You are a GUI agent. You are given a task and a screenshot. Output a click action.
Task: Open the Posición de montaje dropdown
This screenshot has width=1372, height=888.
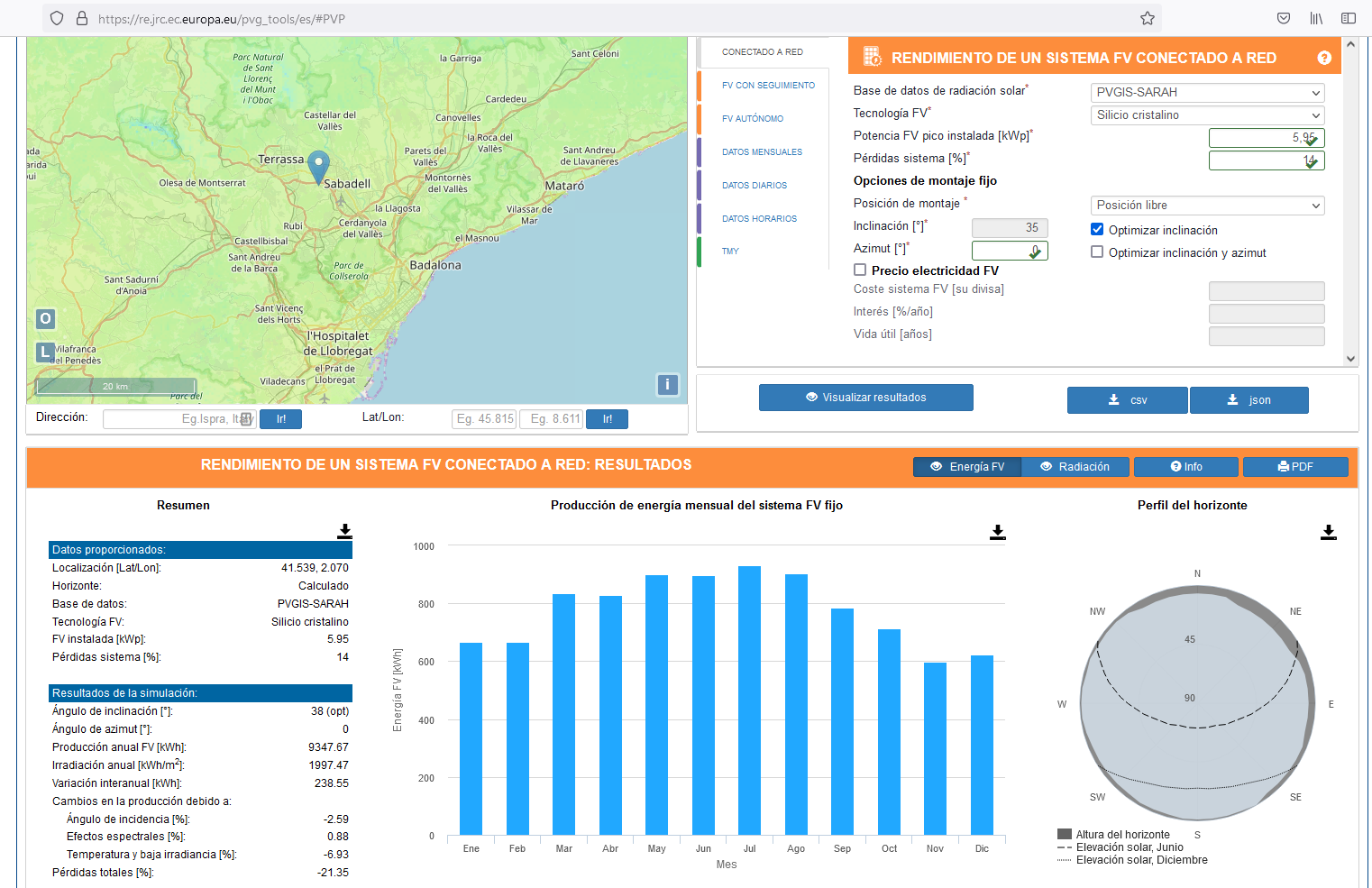click(1207, 205)
